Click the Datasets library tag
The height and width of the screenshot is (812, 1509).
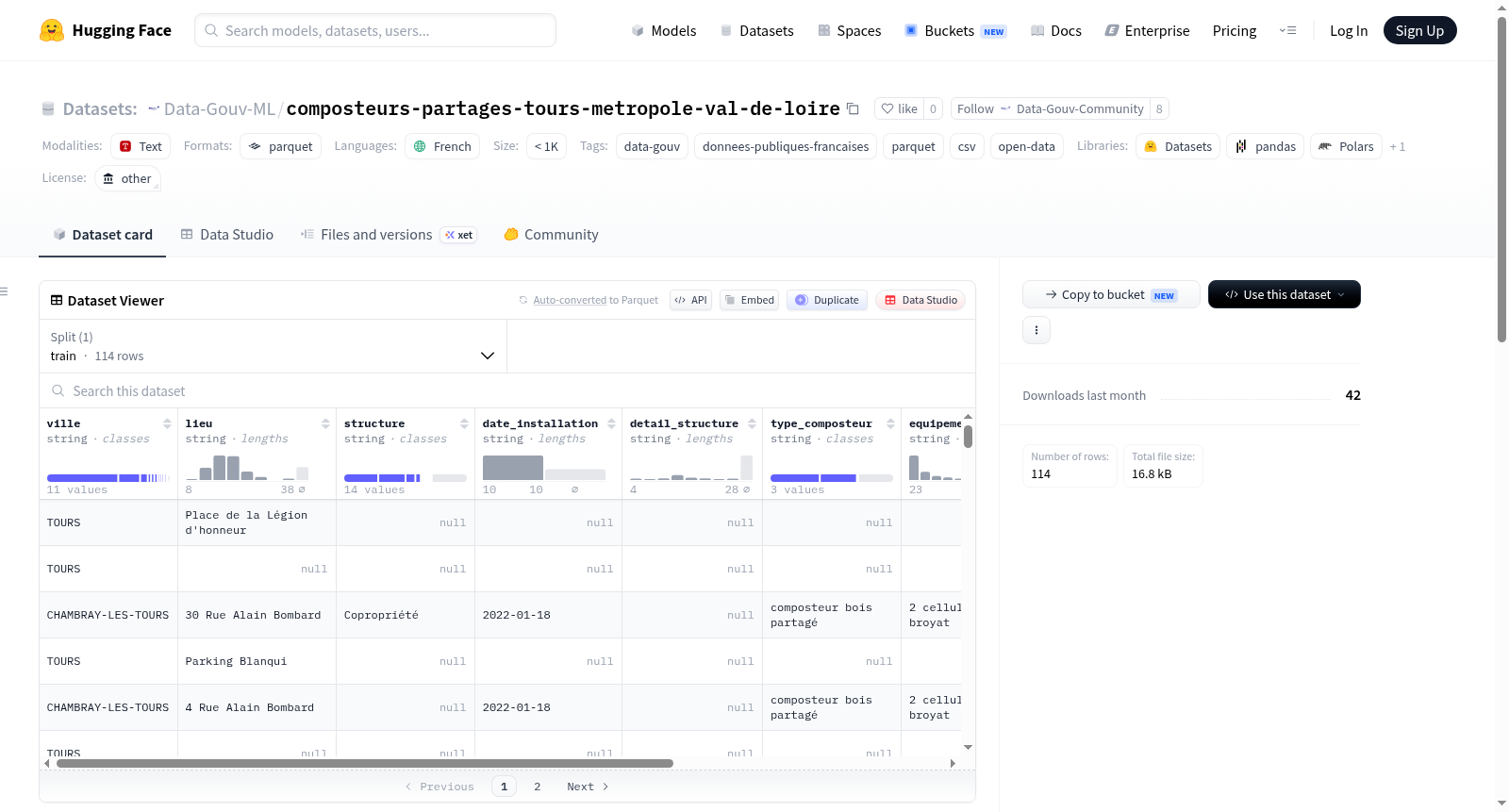click(x=1178, y=146)
